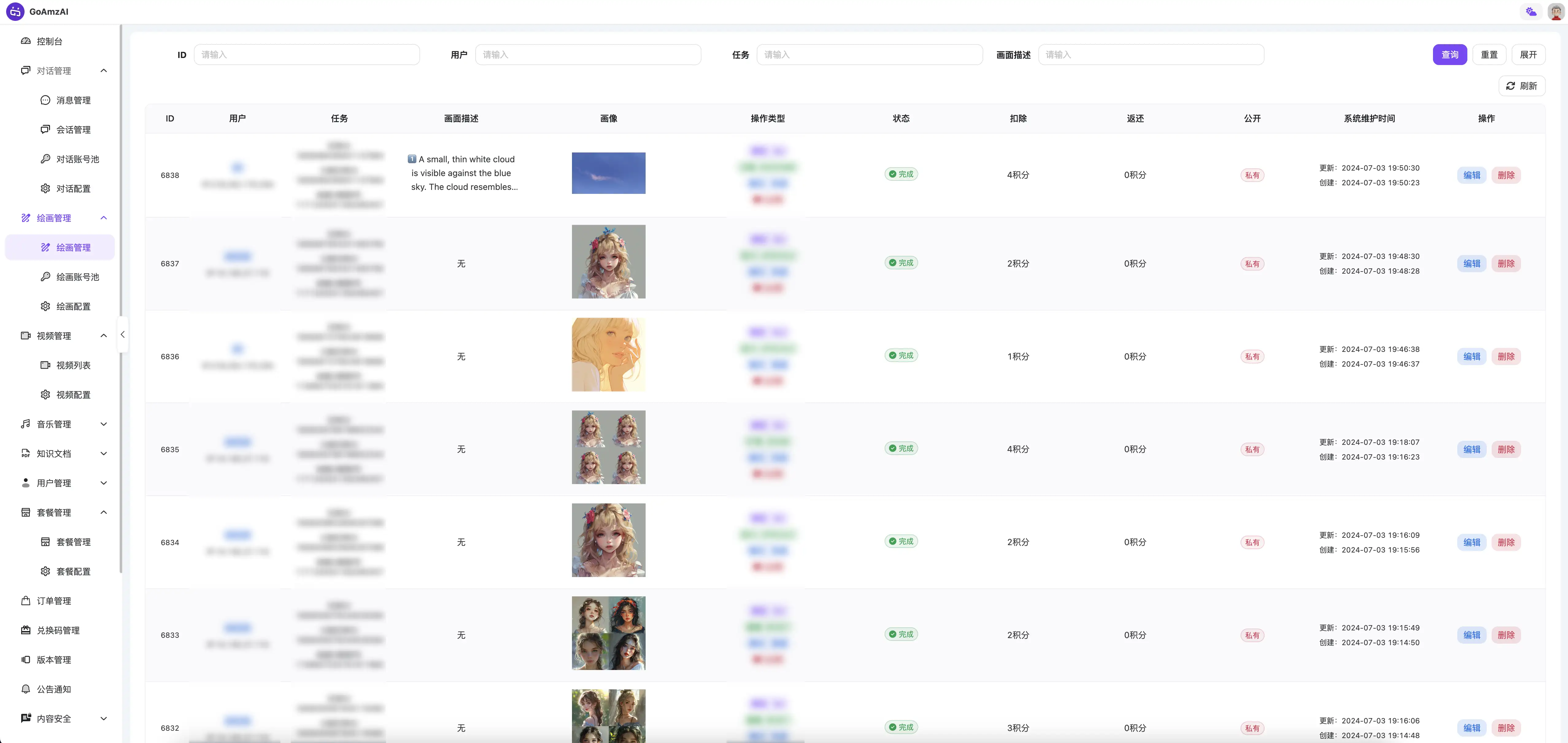Screen dimensions: 1568x743
Task: Click 编辑 for row 6835
Action: [1472, 450]
